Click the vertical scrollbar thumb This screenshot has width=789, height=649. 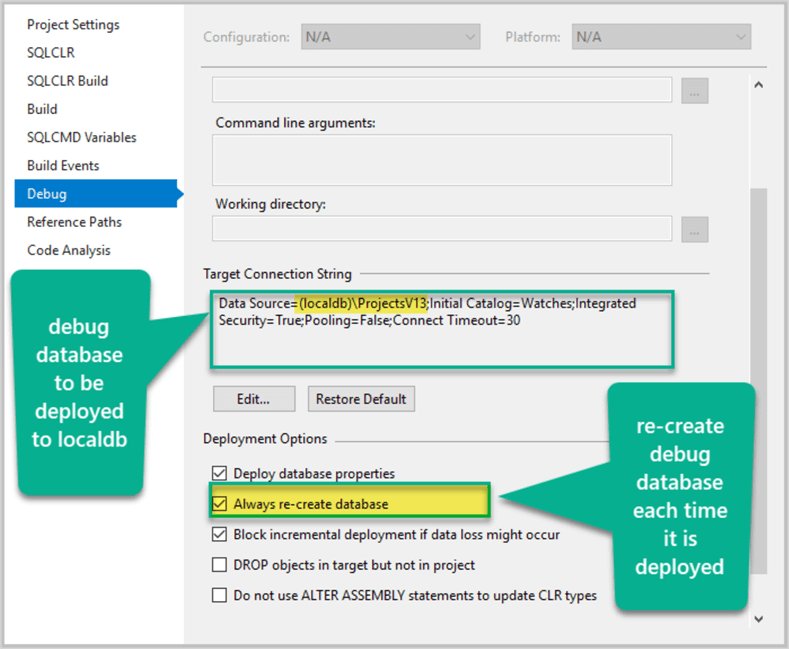pyautogui.click(x=758, y=381)
